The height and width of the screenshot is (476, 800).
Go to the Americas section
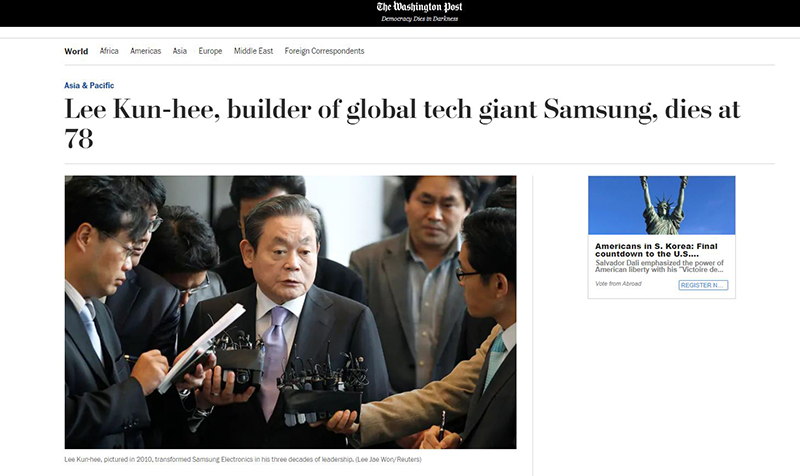145,51
